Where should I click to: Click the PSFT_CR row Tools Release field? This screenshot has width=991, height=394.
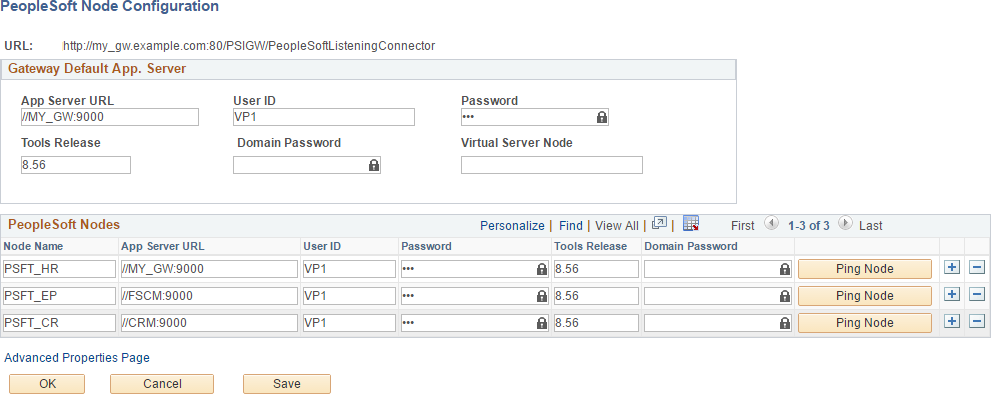596,323
